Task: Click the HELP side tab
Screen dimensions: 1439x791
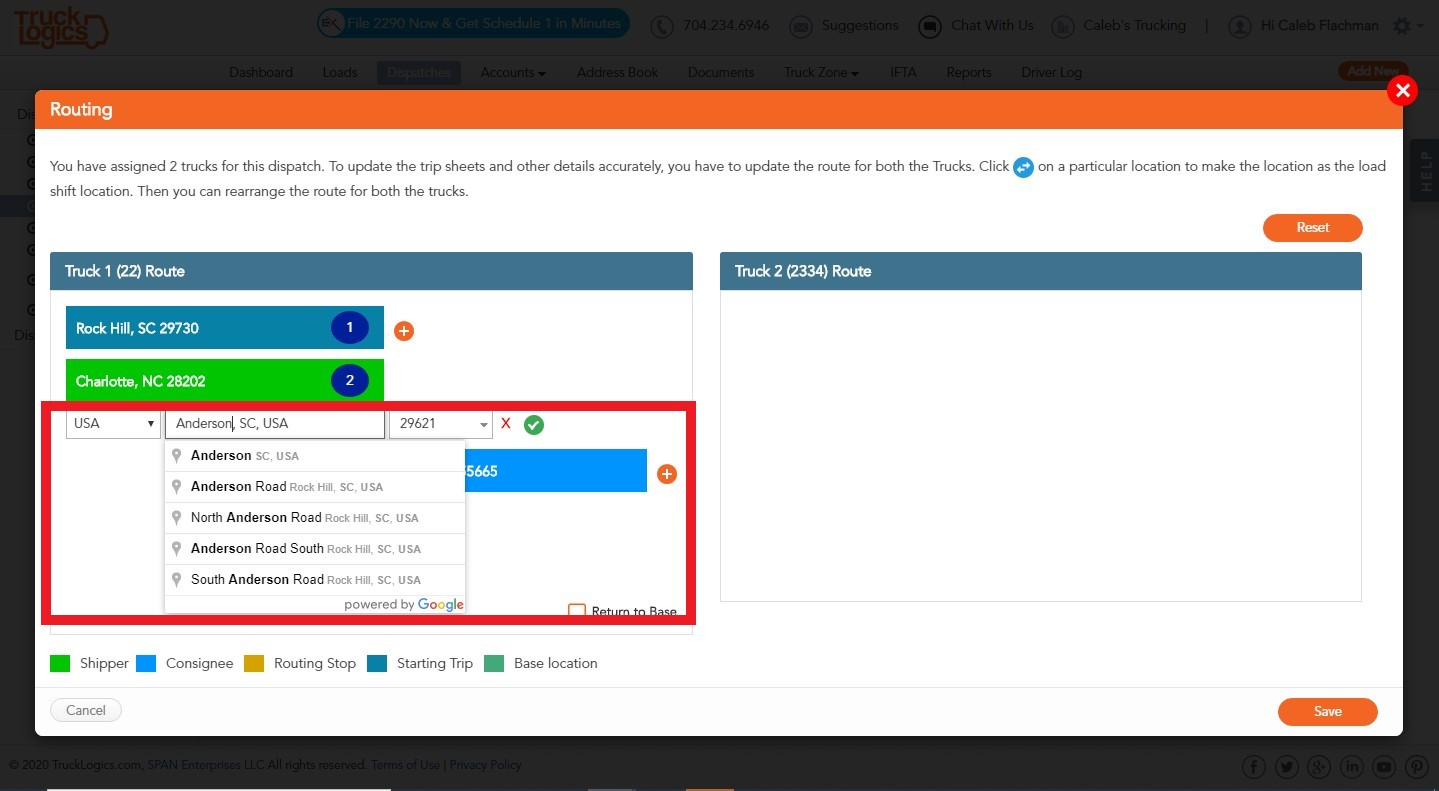Action: point(1424,171)
